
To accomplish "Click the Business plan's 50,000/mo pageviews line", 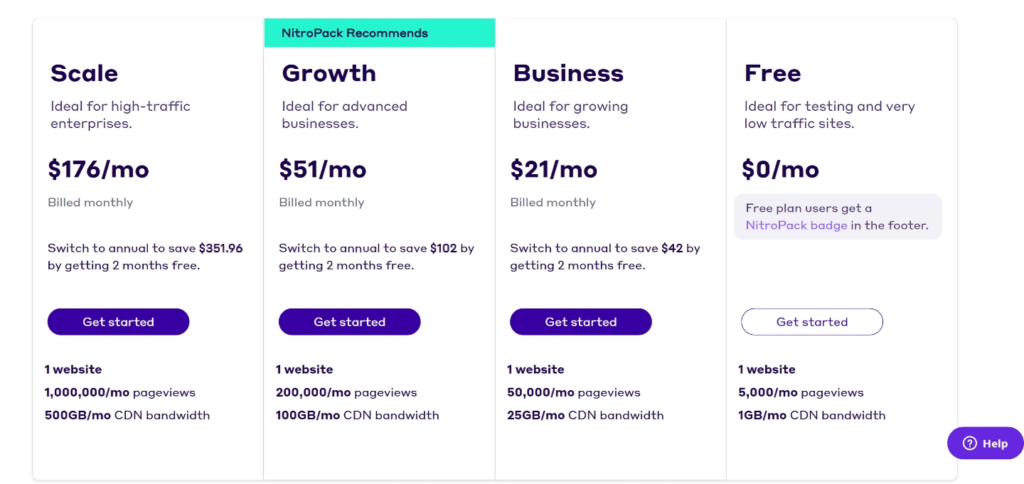I will point(573,392).
